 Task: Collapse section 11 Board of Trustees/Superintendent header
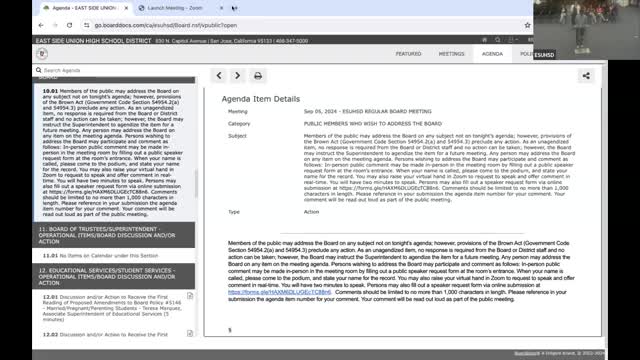click(114, 235)
